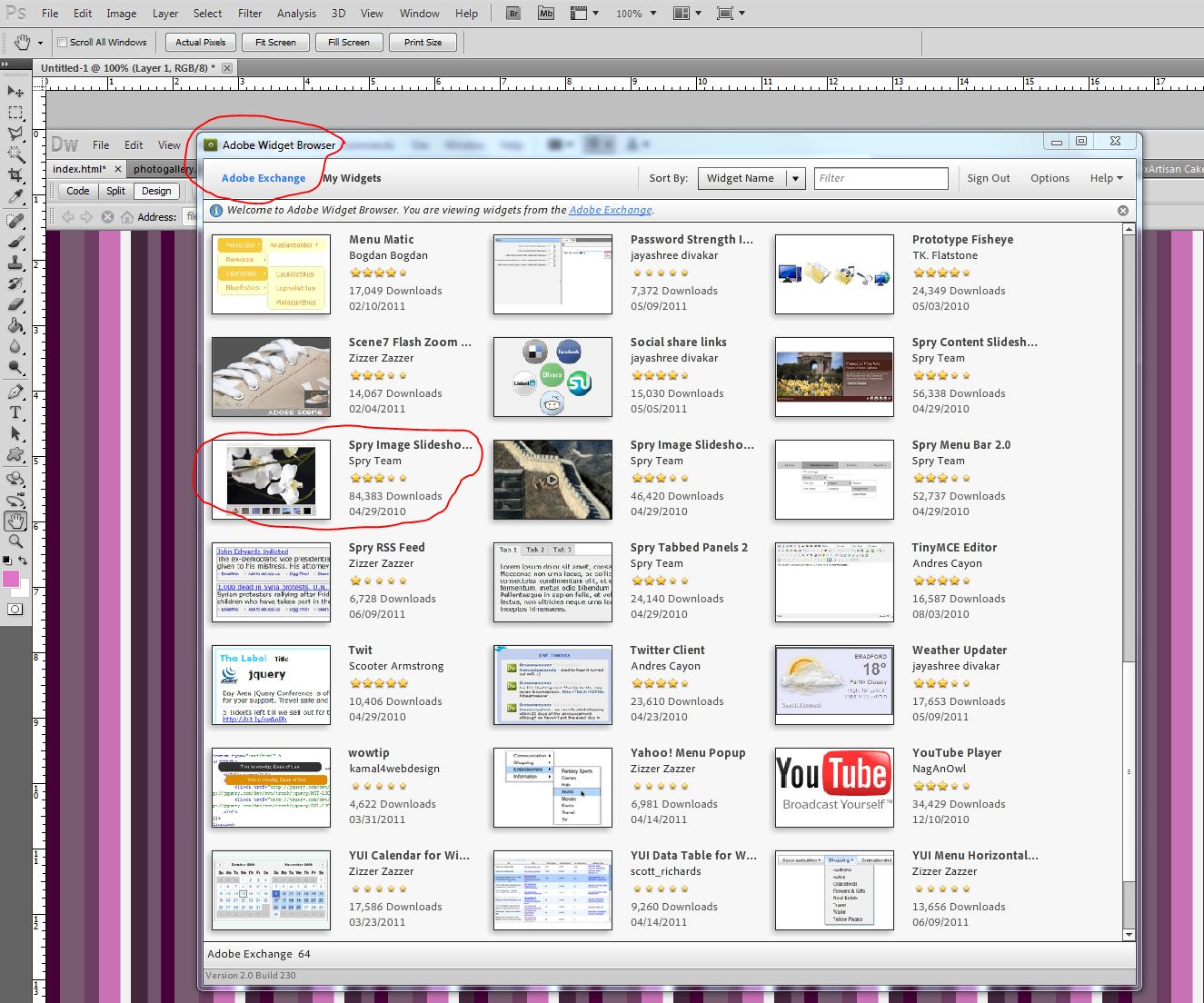Switch to Adobe Exchange tab

point(264,178)
